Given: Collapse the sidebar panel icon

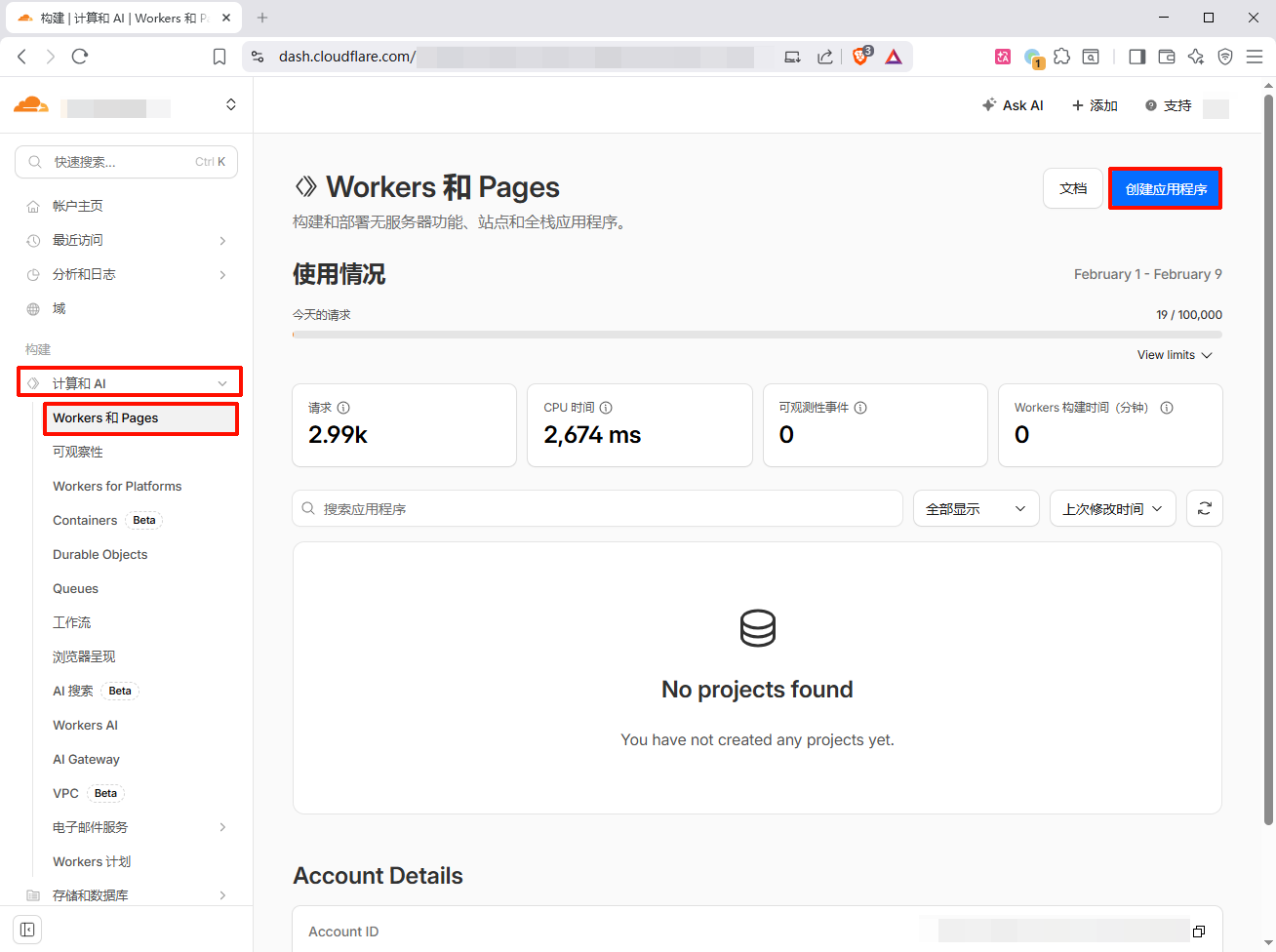Looking at the screenshot, I should click(x=27, y=930).
